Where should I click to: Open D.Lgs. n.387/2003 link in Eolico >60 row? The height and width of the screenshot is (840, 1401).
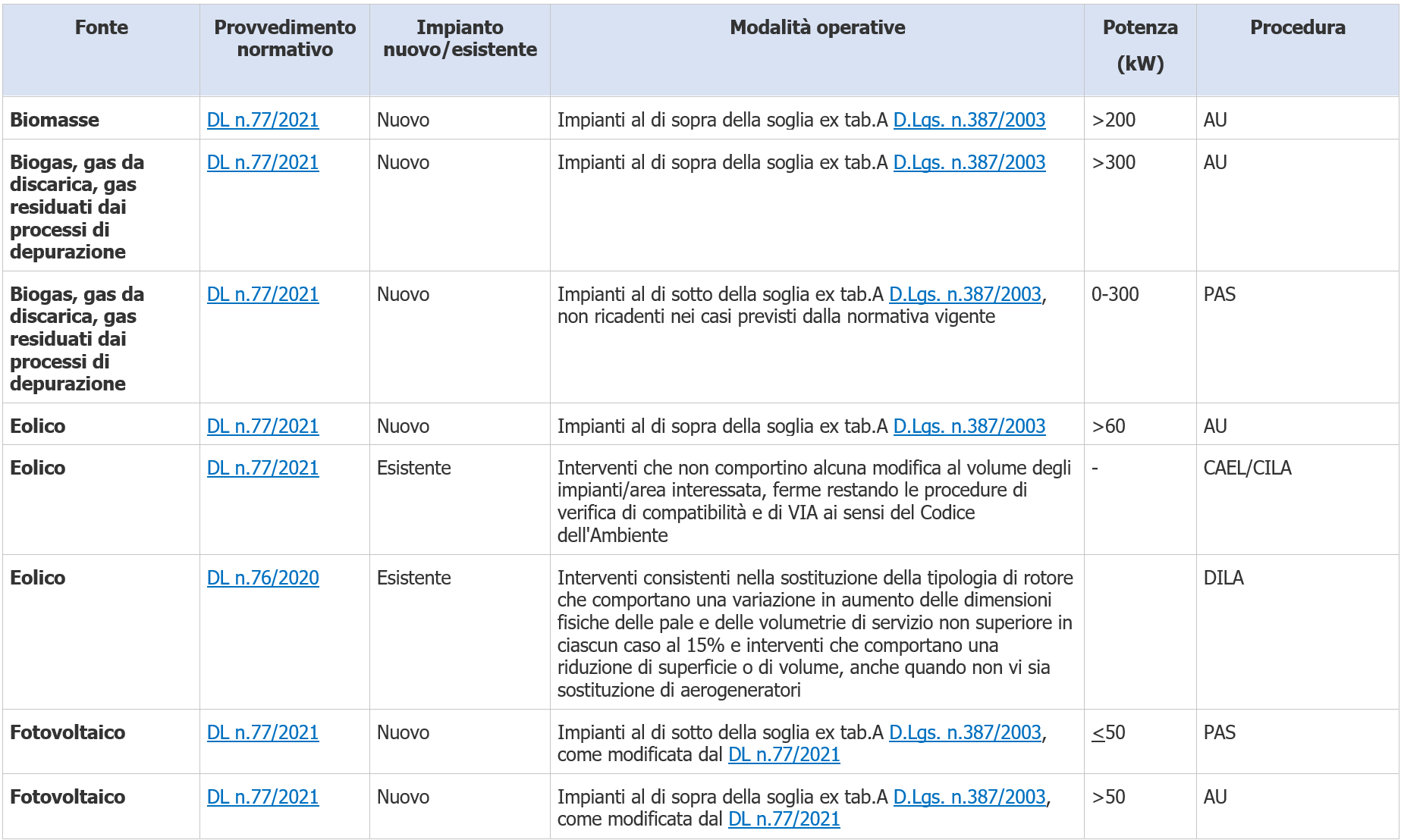pyautogui.click(x=969, y=426)
